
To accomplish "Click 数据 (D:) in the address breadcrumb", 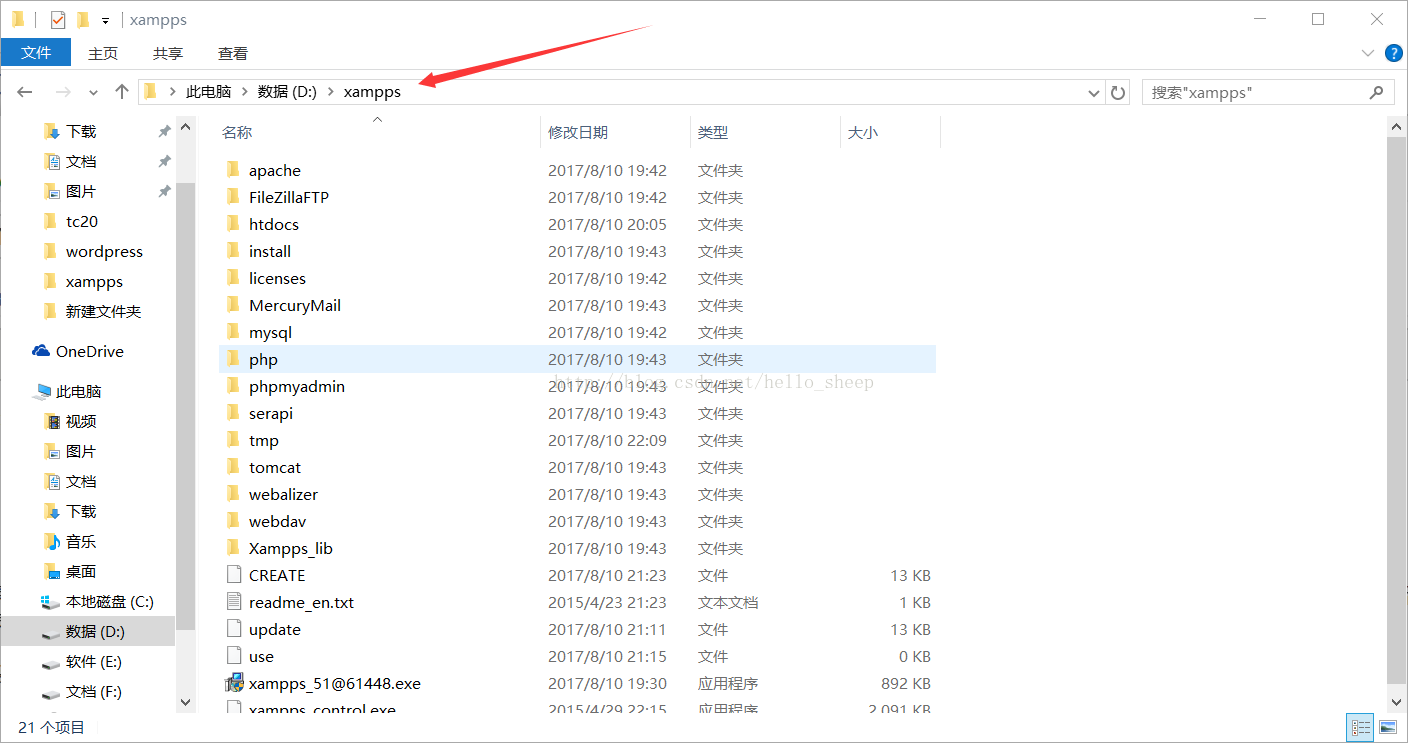I will click(287, 92).
